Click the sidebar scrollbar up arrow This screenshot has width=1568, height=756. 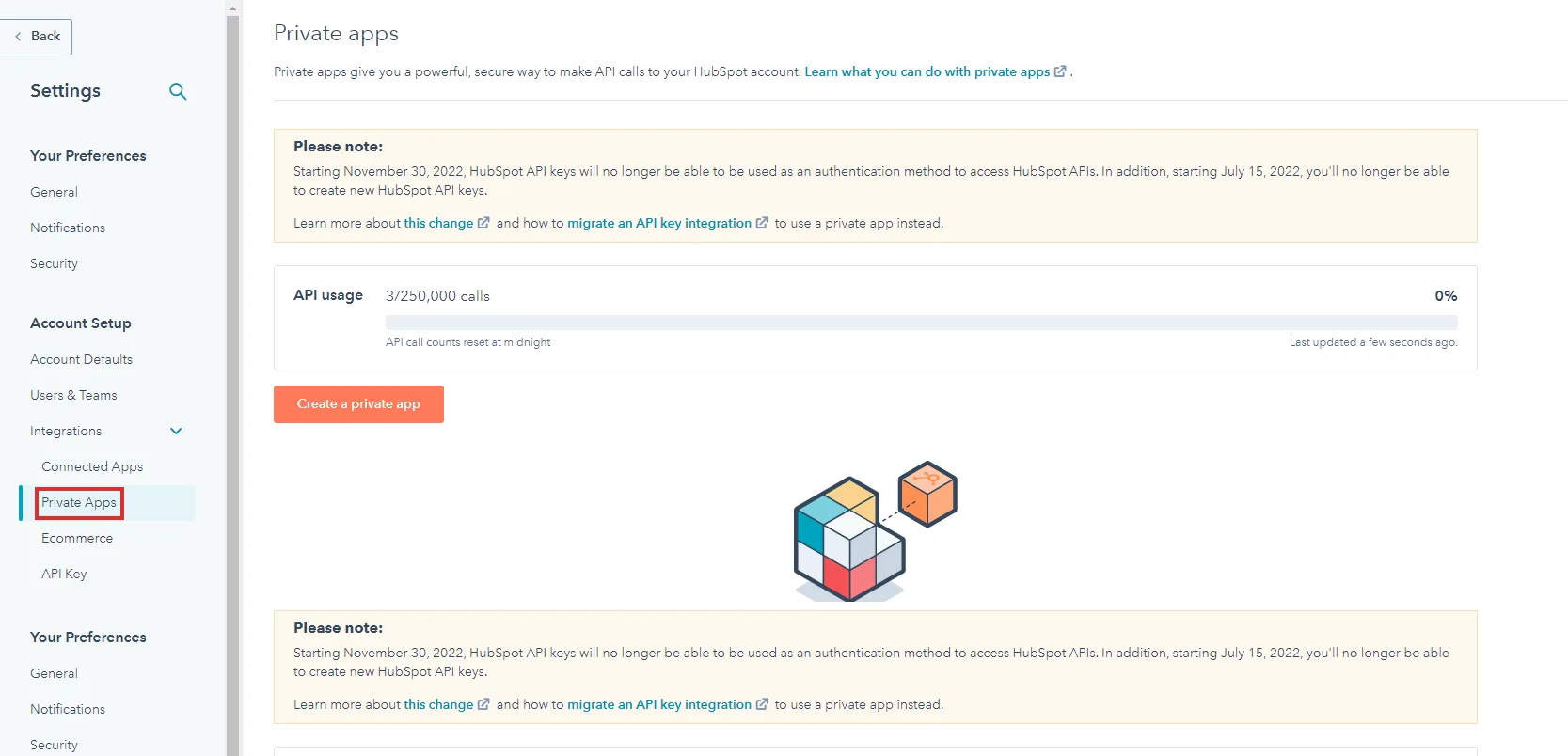pyautogui.click(x=233, y=8)
